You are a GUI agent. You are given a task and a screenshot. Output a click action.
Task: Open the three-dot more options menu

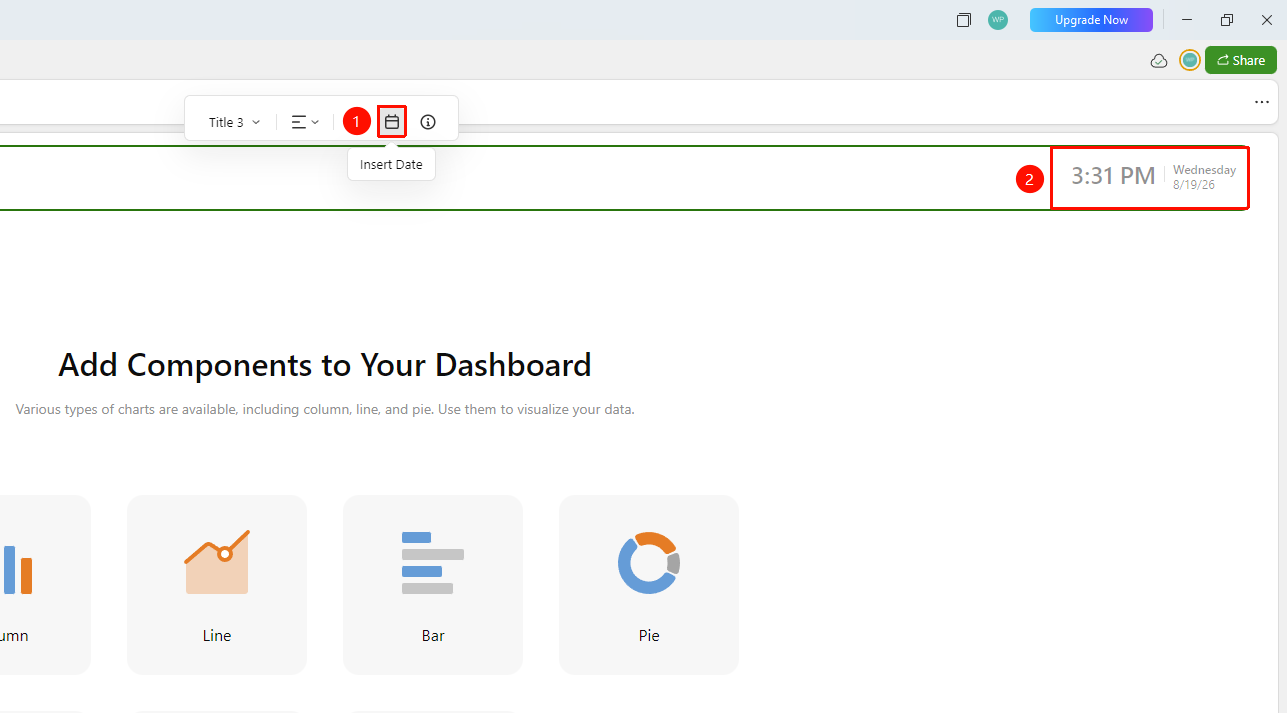[x=1262, y=102]
